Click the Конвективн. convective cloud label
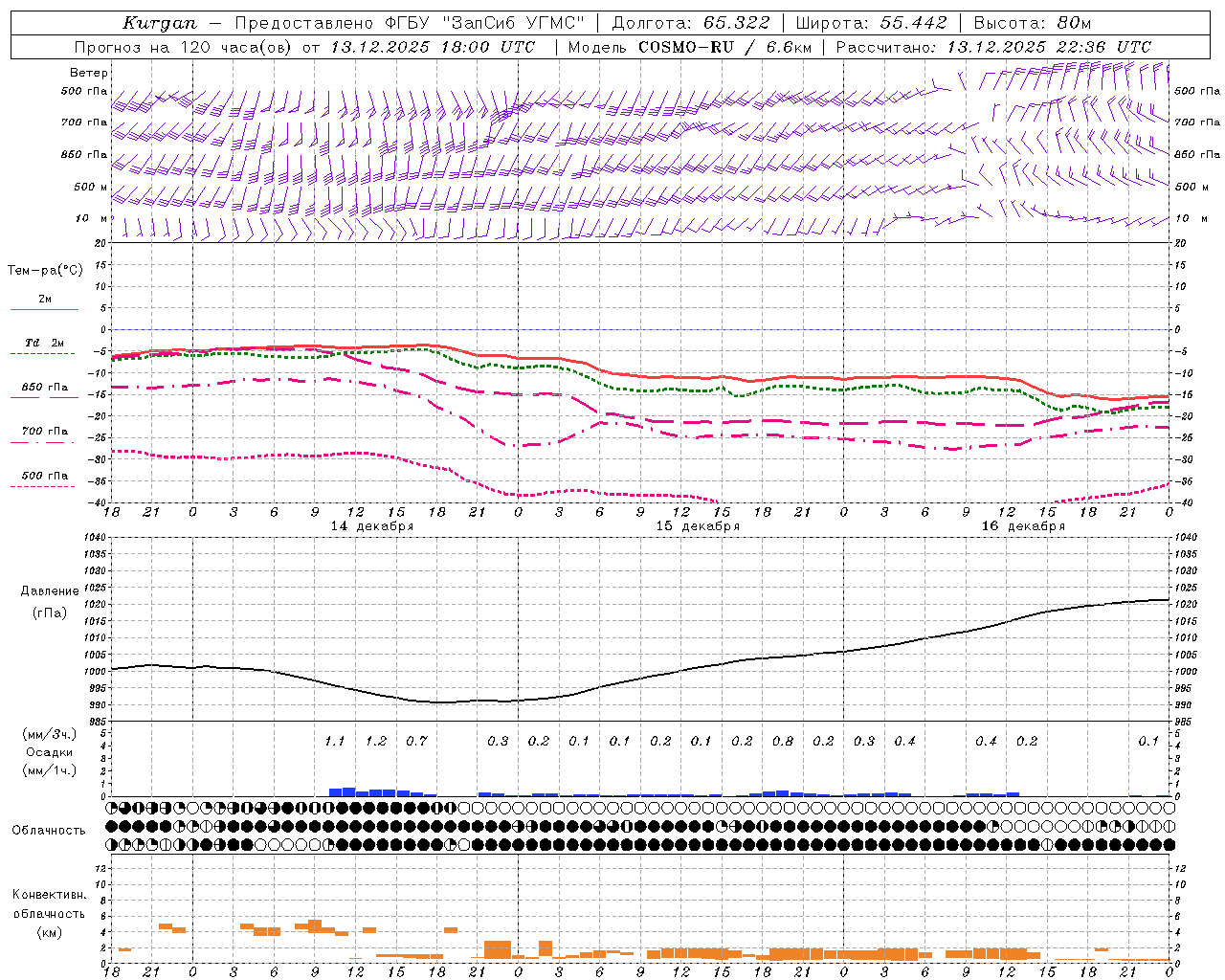The height and width of the screenshot is (980, 1225). [x=50, y=895]
